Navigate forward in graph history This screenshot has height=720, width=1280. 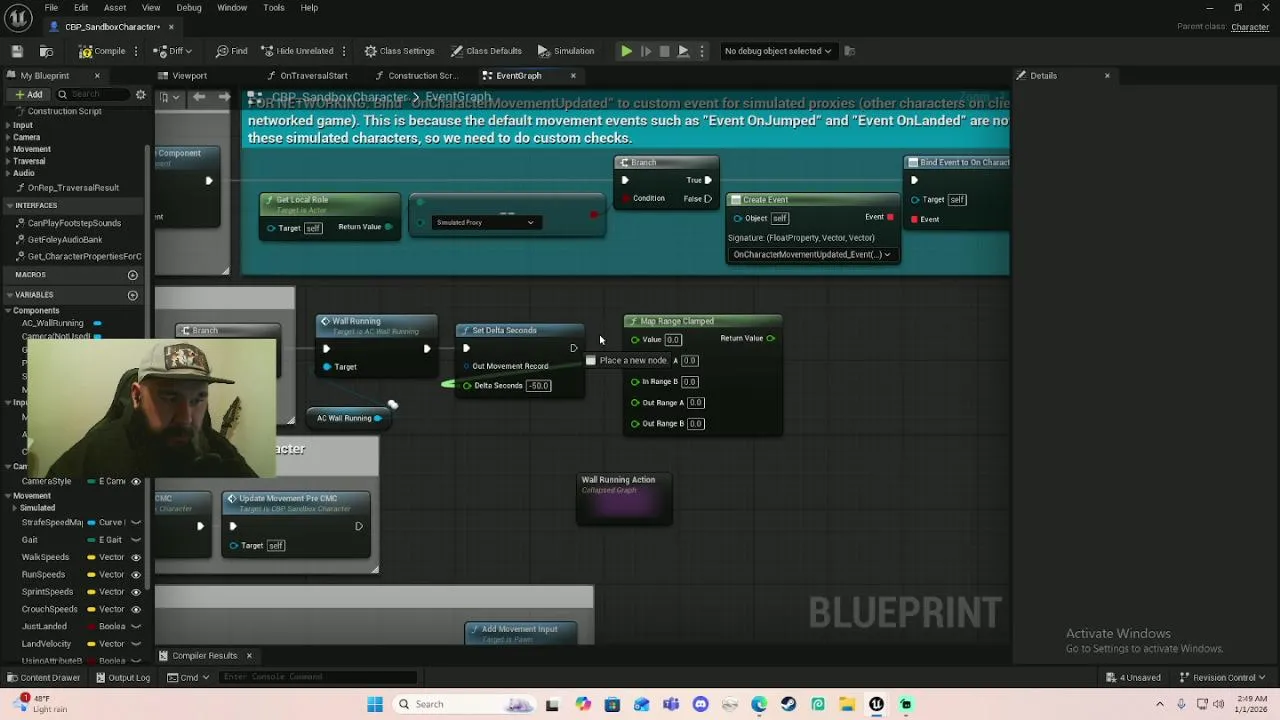click(x=225, y=97)
